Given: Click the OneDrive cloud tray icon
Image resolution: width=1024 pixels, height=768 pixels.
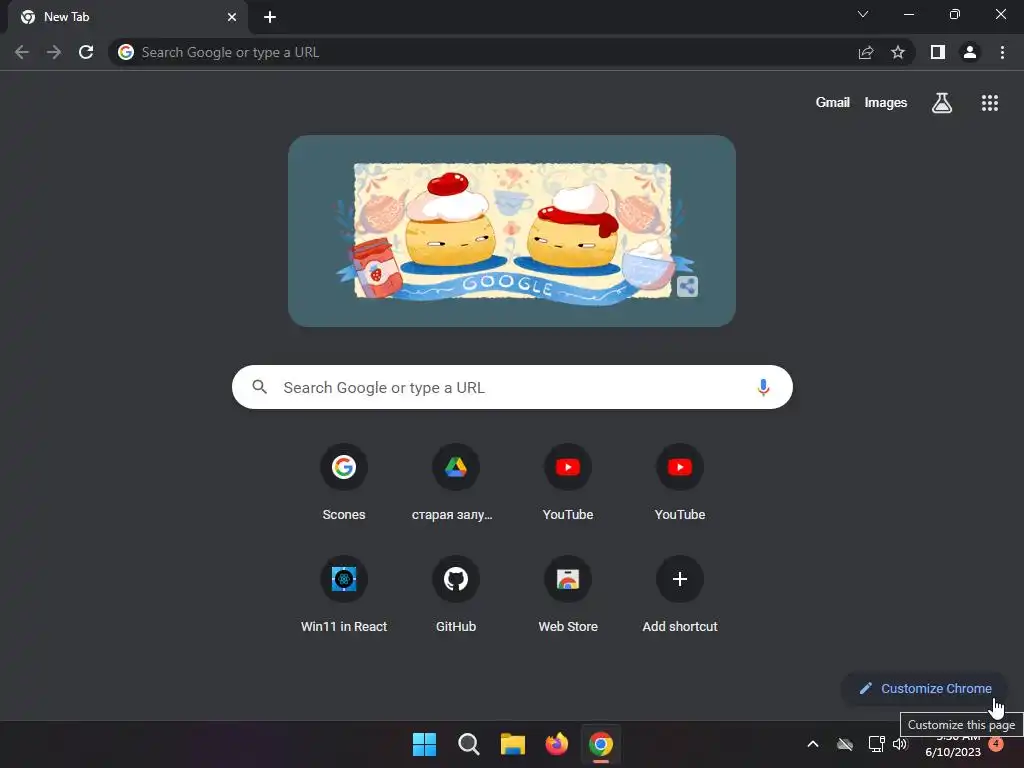Looking at the screenshot, I should tap(845, 744).
